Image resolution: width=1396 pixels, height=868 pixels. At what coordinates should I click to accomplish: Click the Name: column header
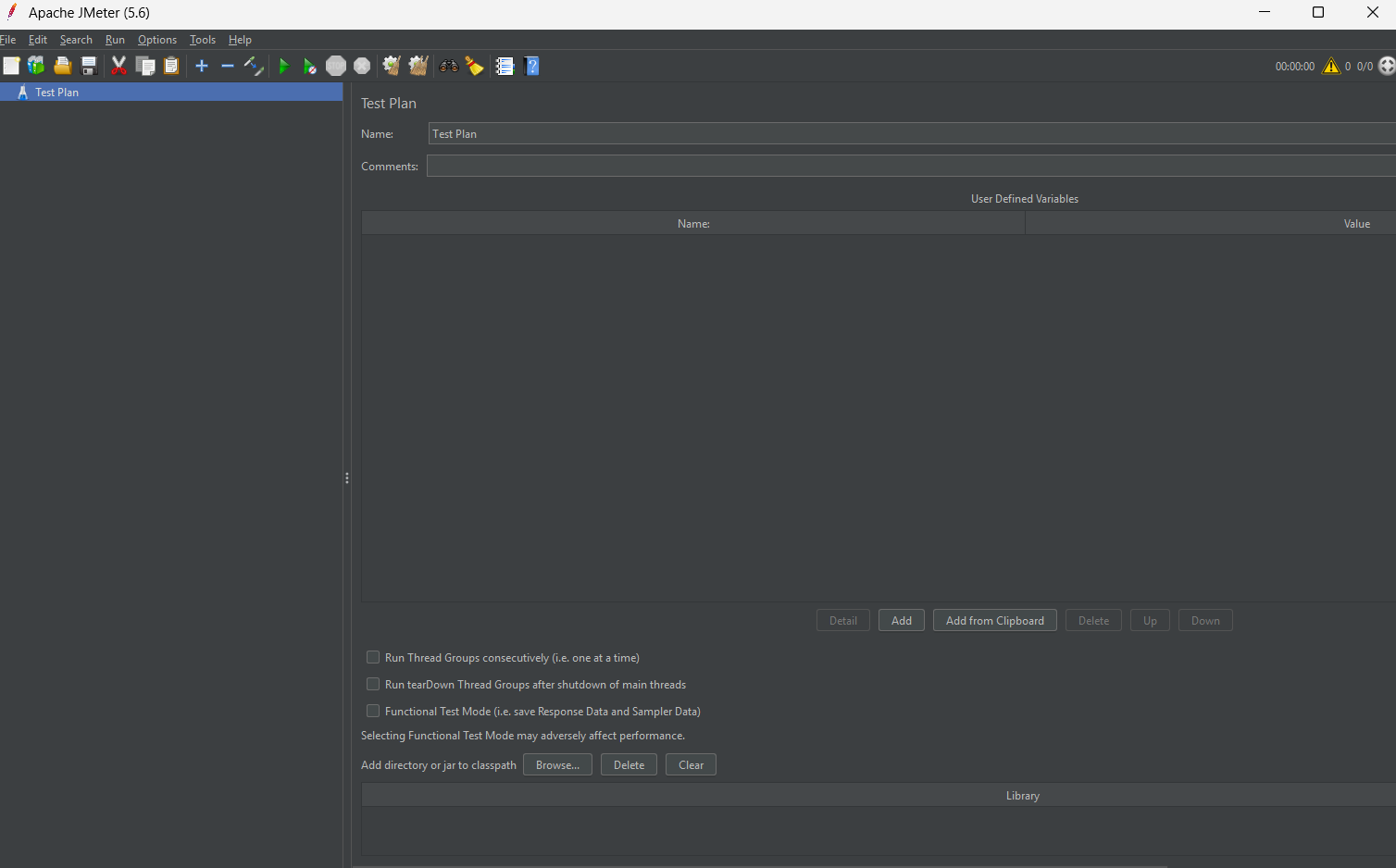693,223
